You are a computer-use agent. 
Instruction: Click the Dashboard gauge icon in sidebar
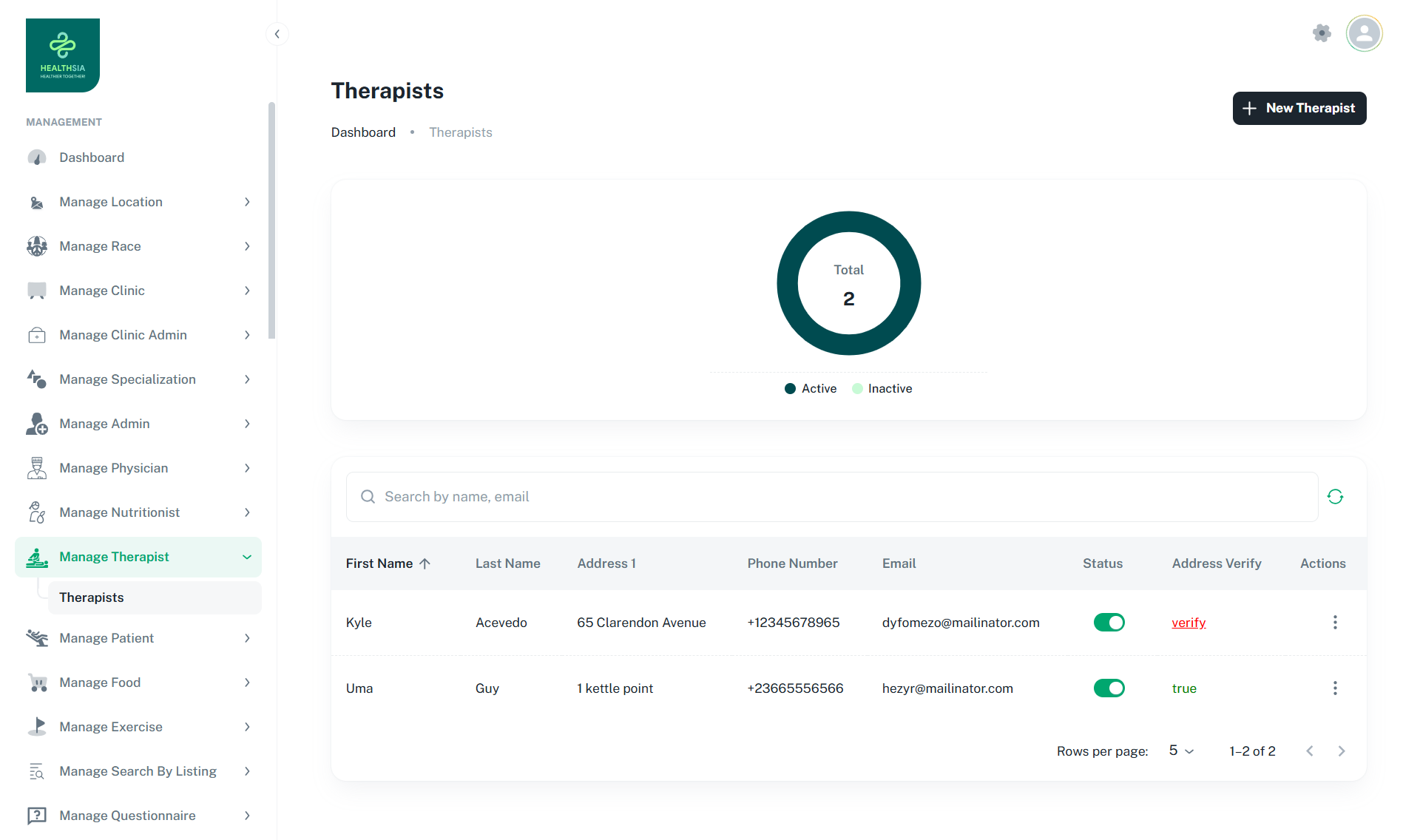point(37,157)
